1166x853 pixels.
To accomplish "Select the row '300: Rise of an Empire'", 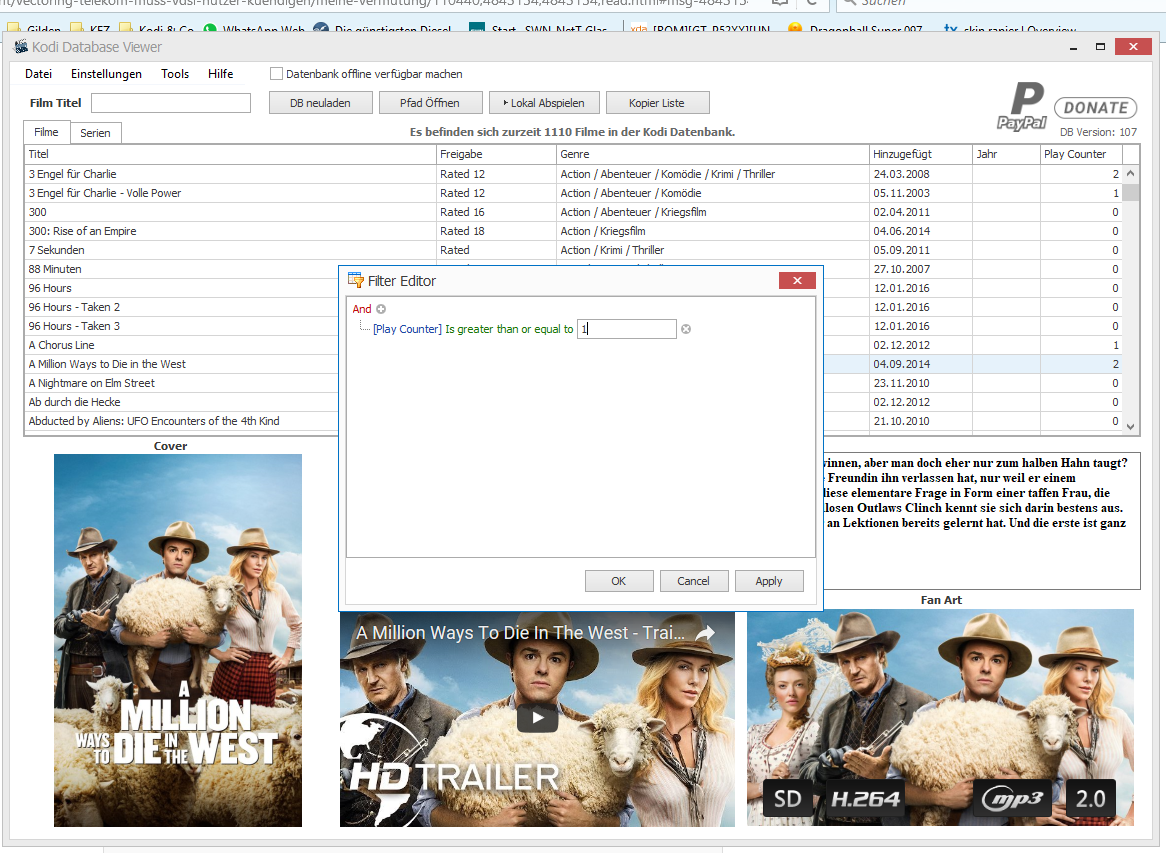I will [x=573, y=231].
